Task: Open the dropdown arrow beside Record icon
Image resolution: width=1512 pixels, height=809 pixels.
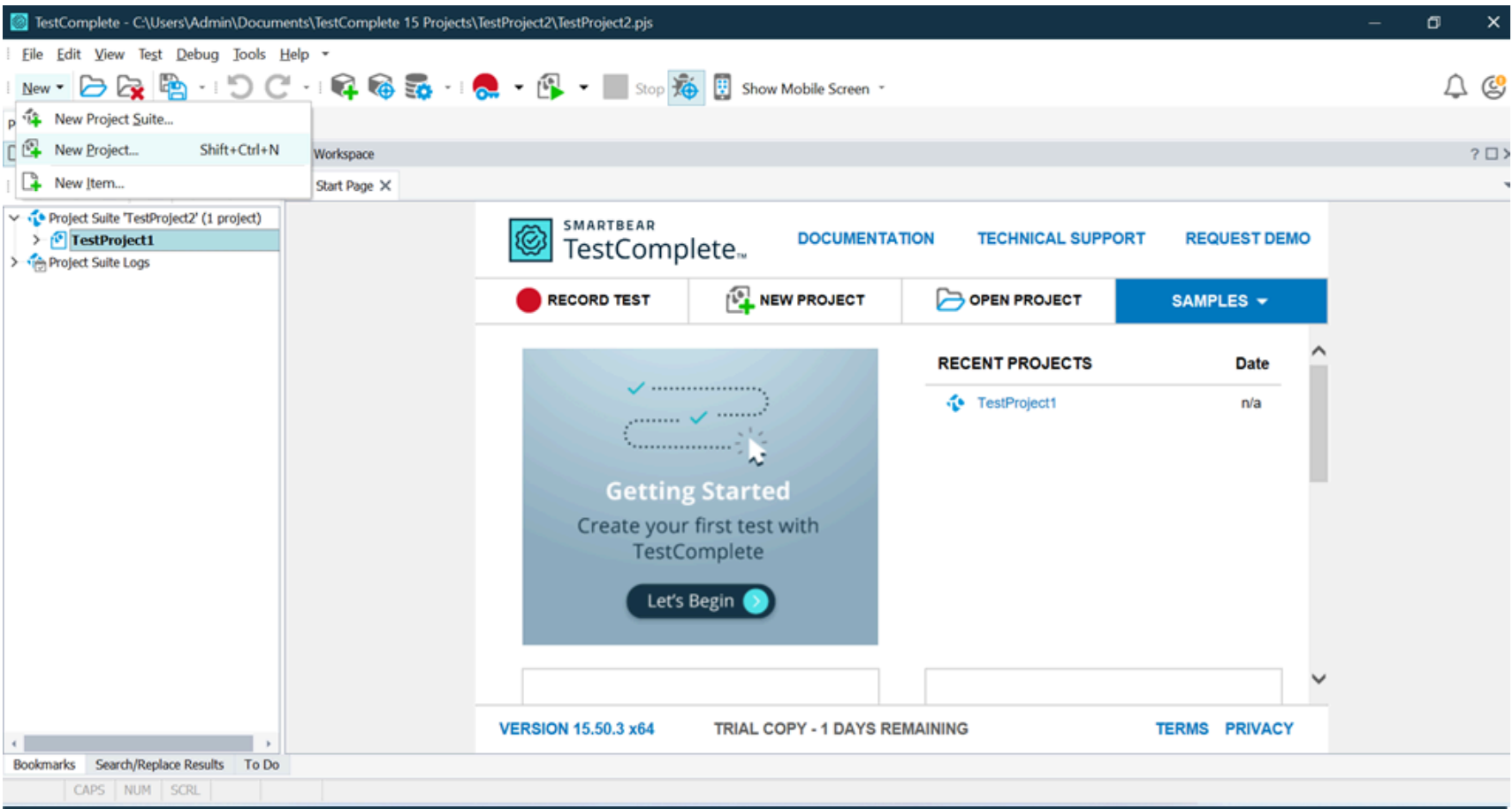Action: (x=519, y=88)
